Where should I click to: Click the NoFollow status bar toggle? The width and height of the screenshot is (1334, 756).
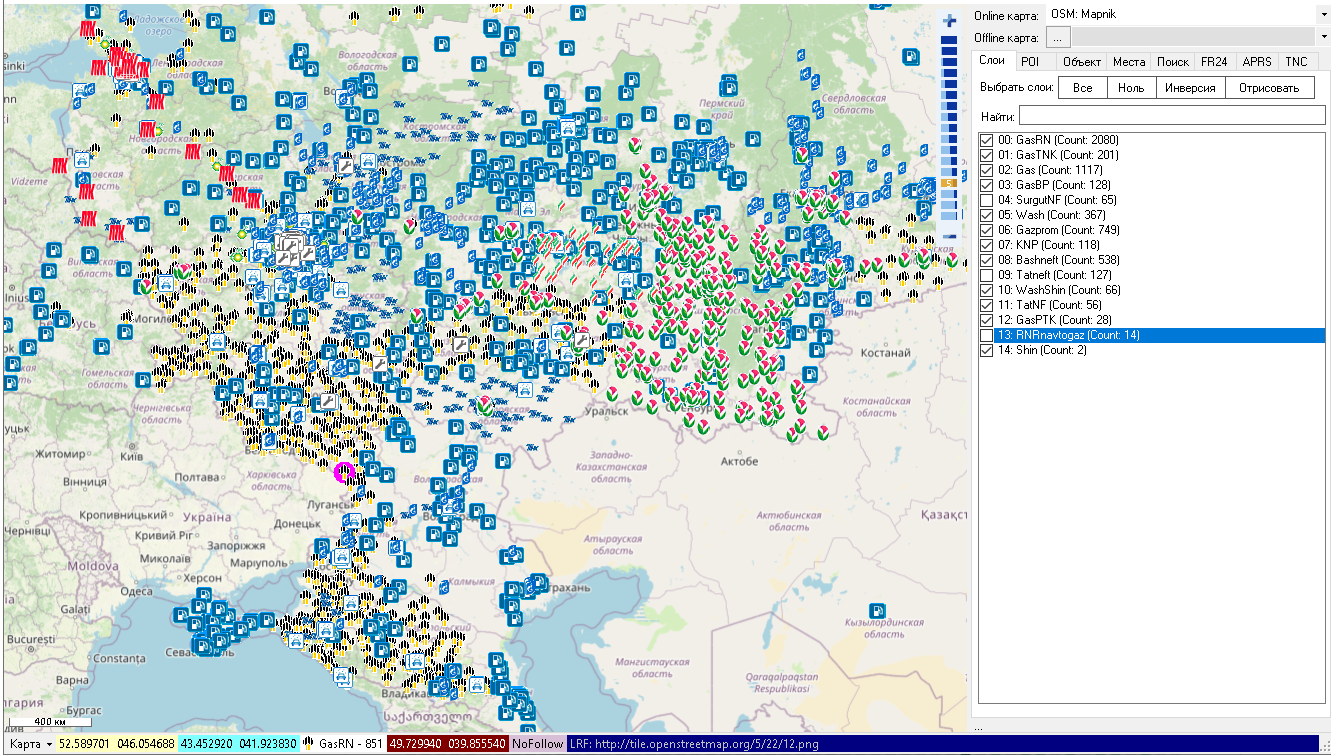point(538,744)
